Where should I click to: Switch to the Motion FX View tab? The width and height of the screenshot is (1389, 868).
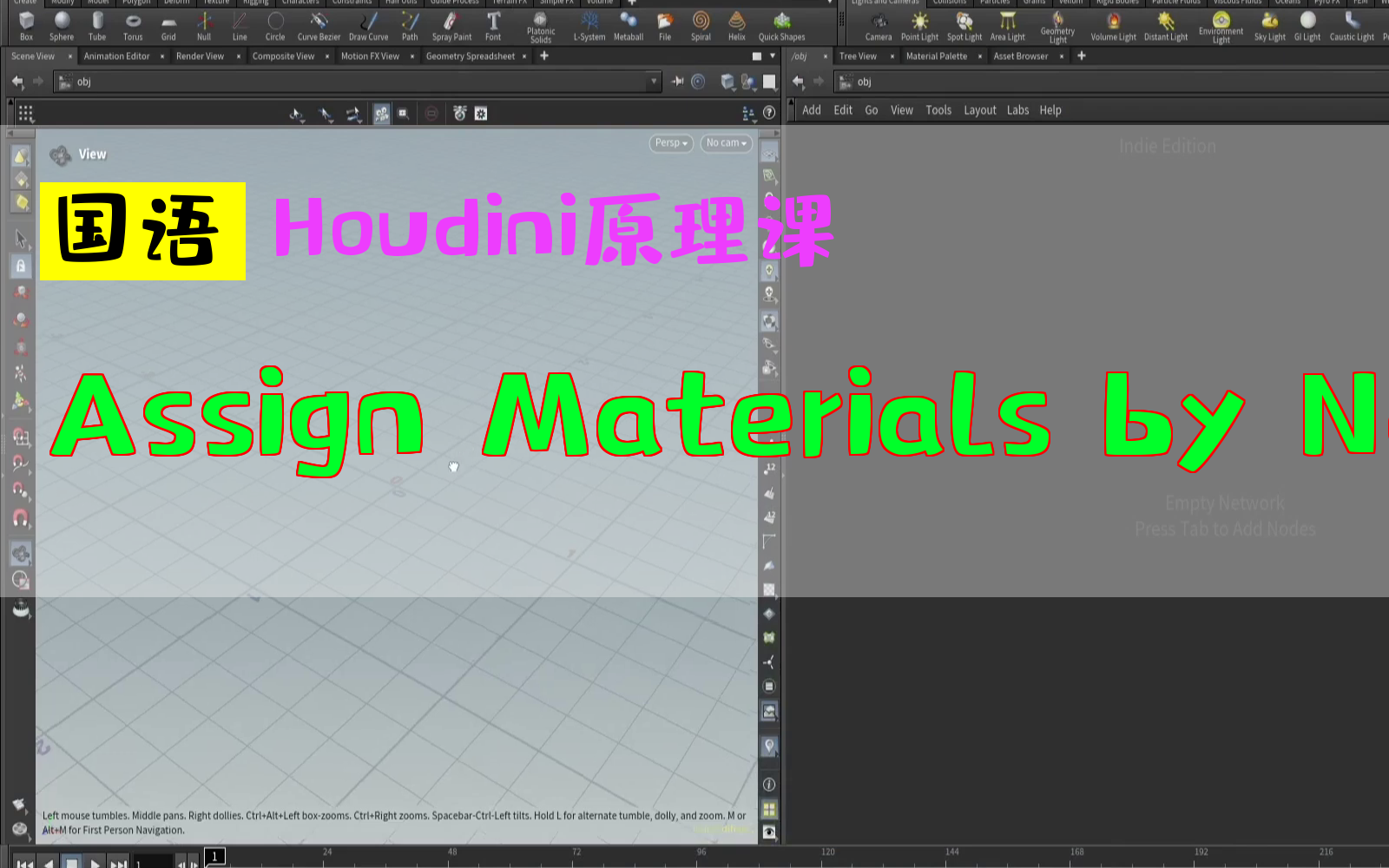[370, 56]
